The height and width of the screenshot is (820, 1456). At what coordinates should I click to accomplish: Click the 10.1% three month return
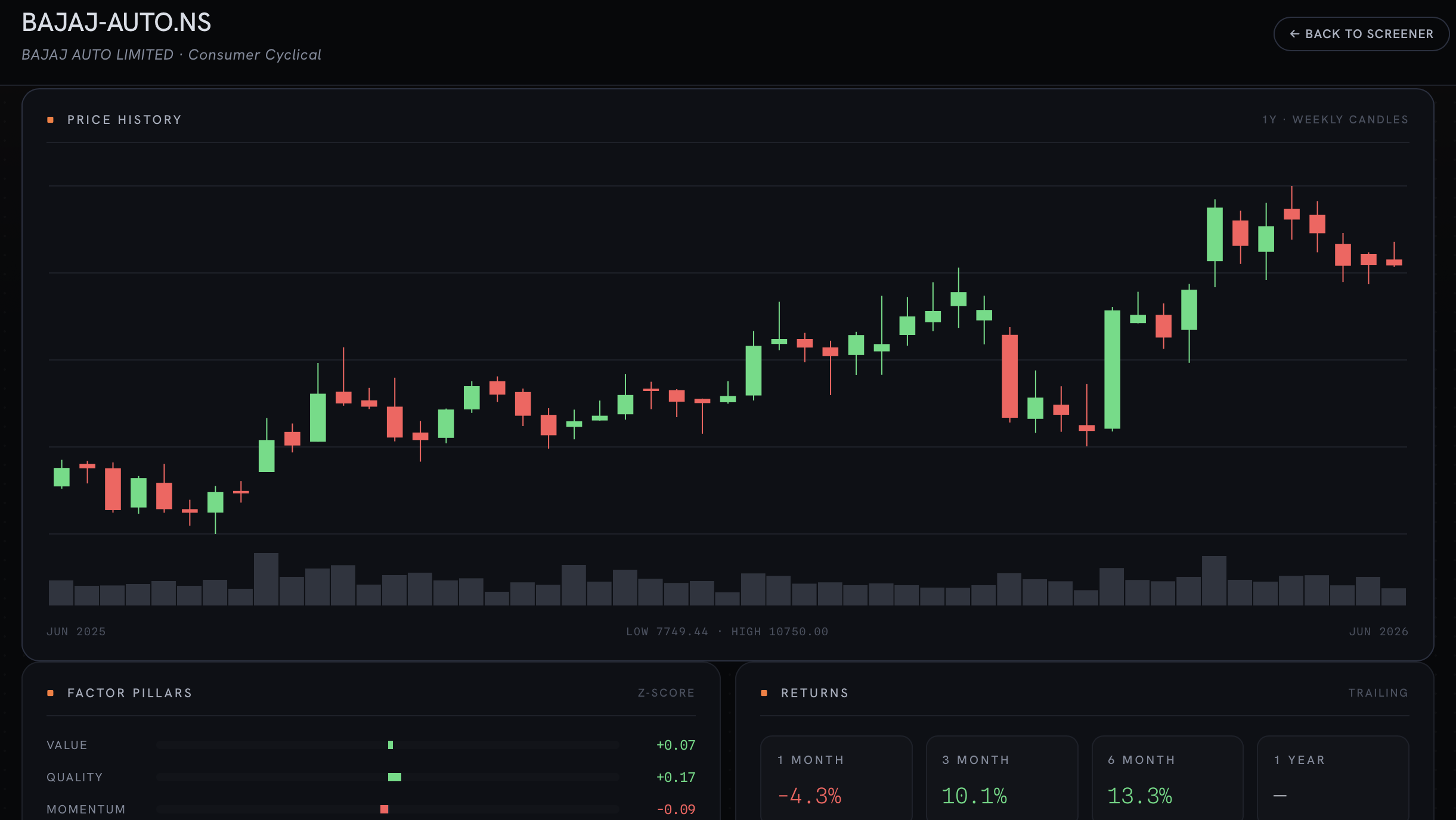tap(974, 796)
